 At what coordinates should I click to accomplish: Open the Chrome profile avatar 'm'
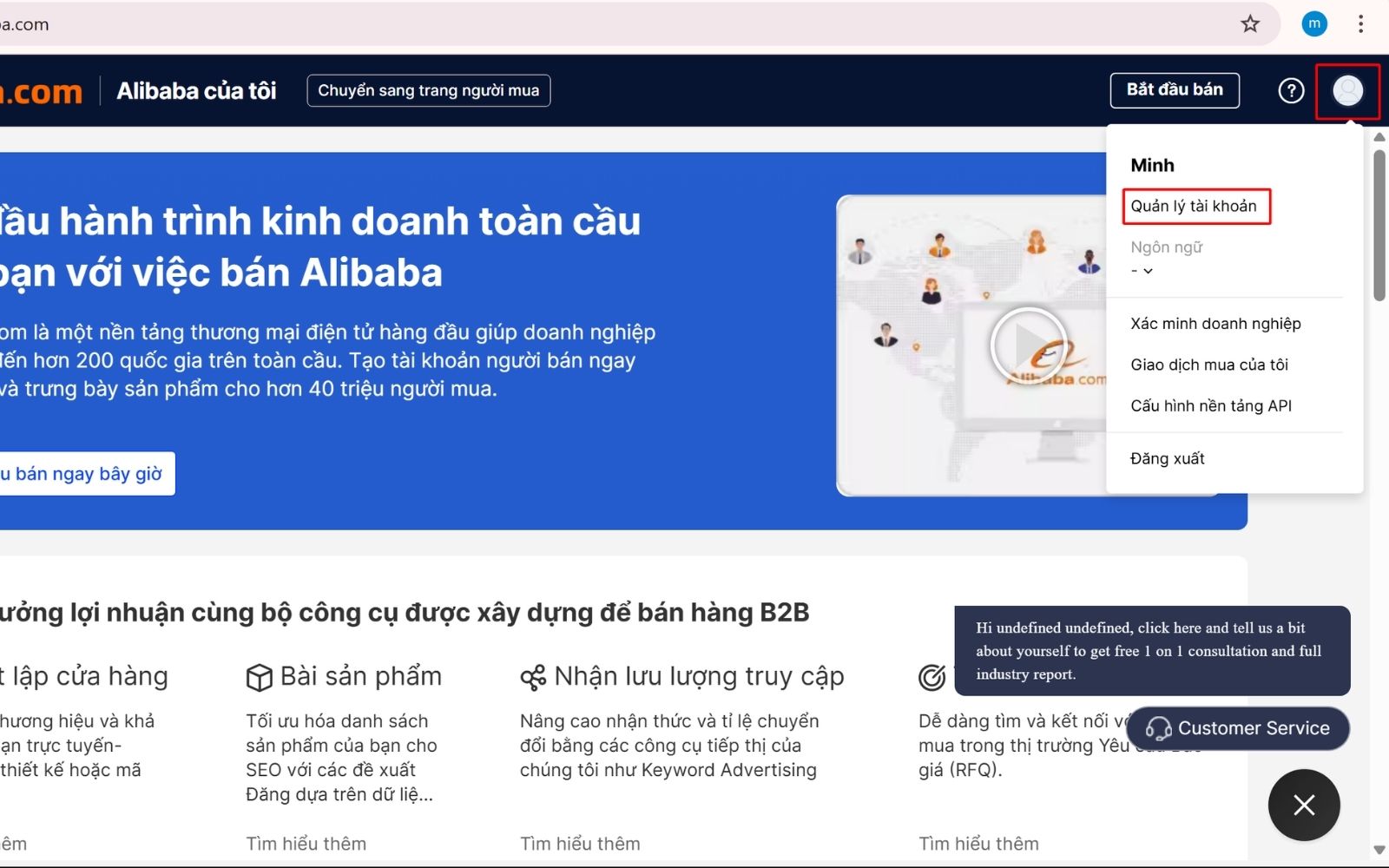coord(1314,24)
